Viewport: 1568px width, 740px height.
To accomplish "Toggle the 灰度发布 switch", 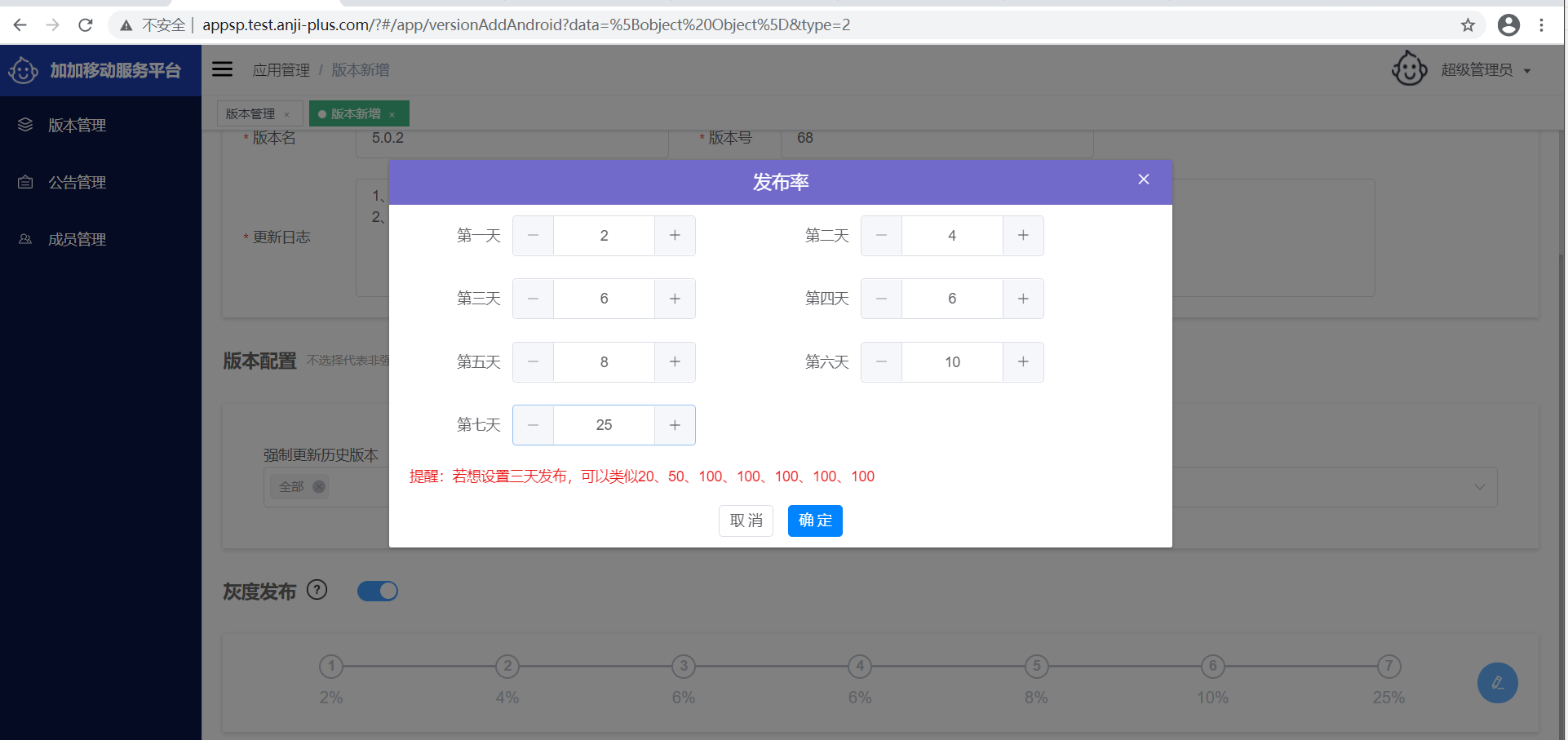I will click(x=378, y=592).
